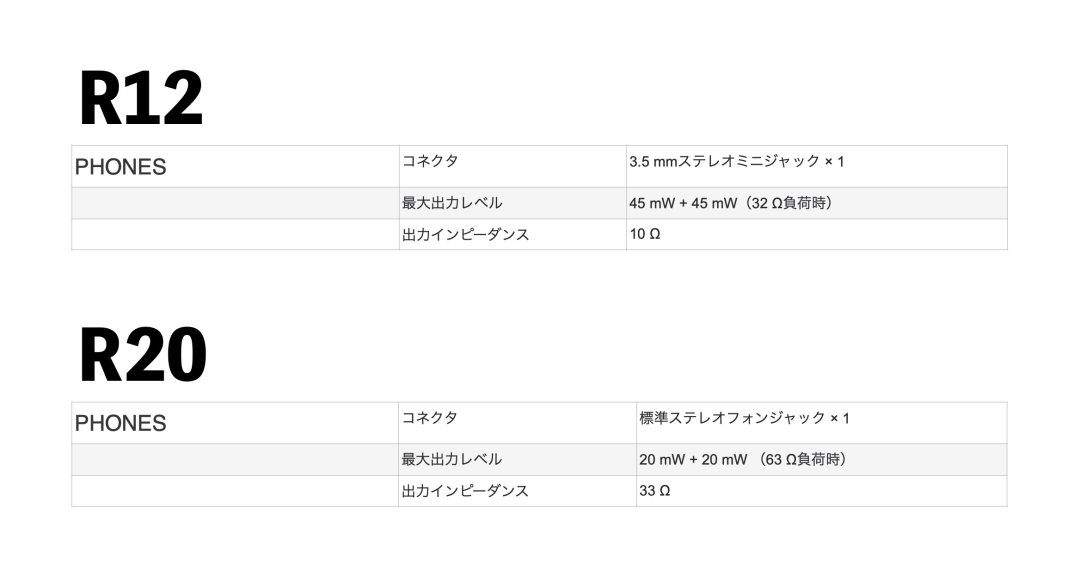Select the PHONES cell in R20 table
This screenshot has height=571, width=1080.
click(x=235, y=423)
